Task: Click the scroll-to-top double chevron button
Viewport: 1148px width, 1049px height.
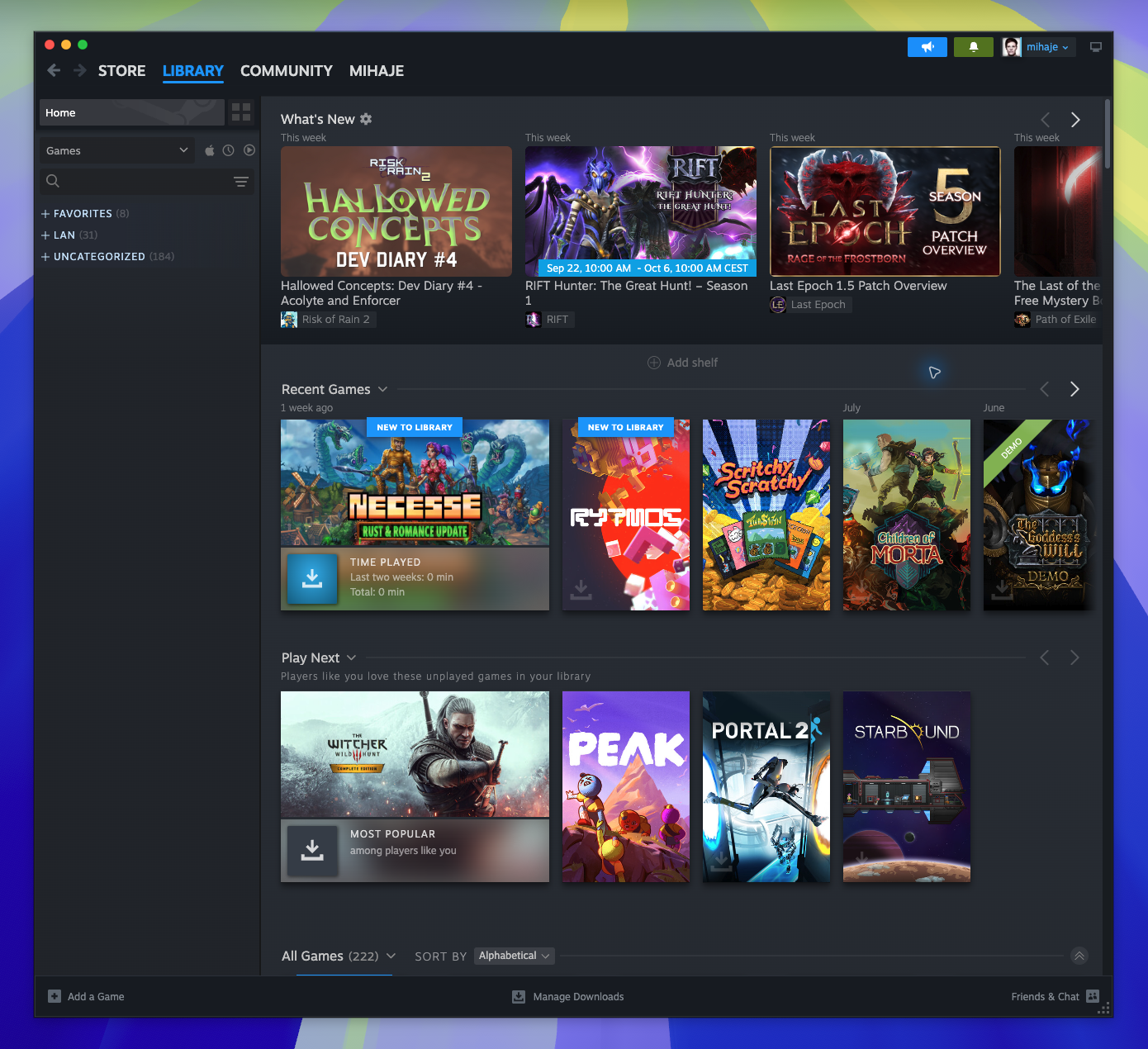Action: (x=1079, y=956)
